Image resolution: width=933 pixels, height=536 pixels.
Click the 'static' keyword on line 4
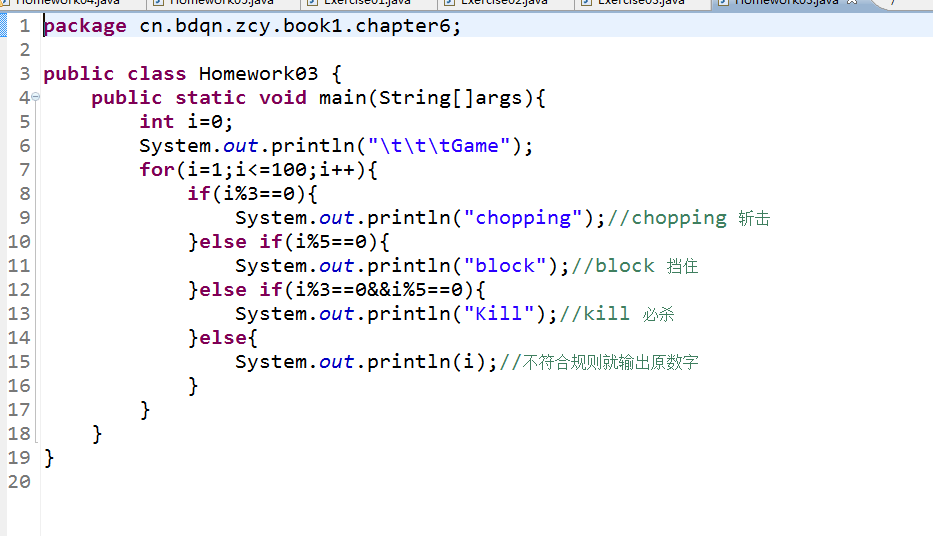[211, 98]
